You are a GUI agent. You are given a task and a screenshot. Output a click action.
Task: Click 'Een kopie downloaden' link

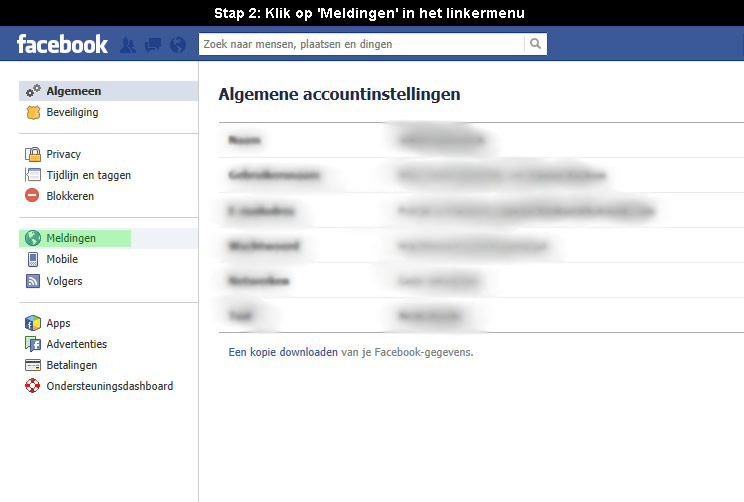click(283, 352)
